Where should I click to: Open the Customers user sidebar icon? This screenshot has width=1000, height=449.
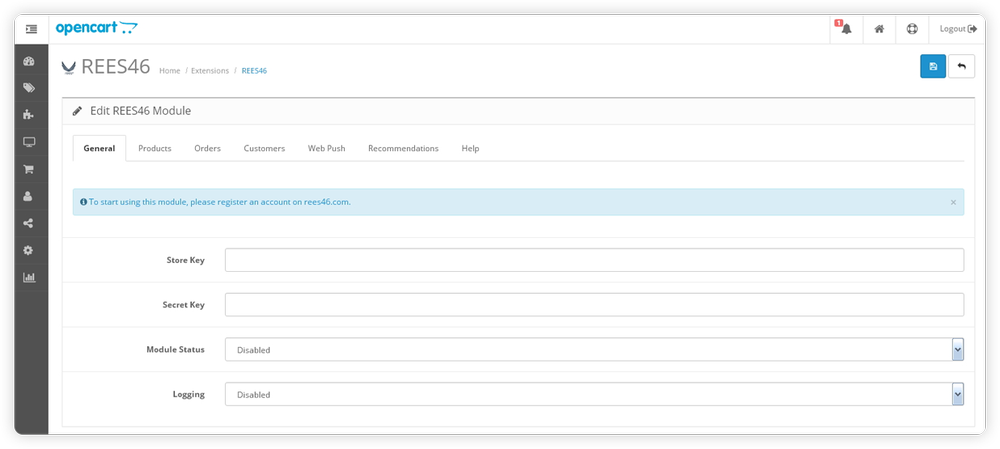pyautogui.click(x=29, y=196)
